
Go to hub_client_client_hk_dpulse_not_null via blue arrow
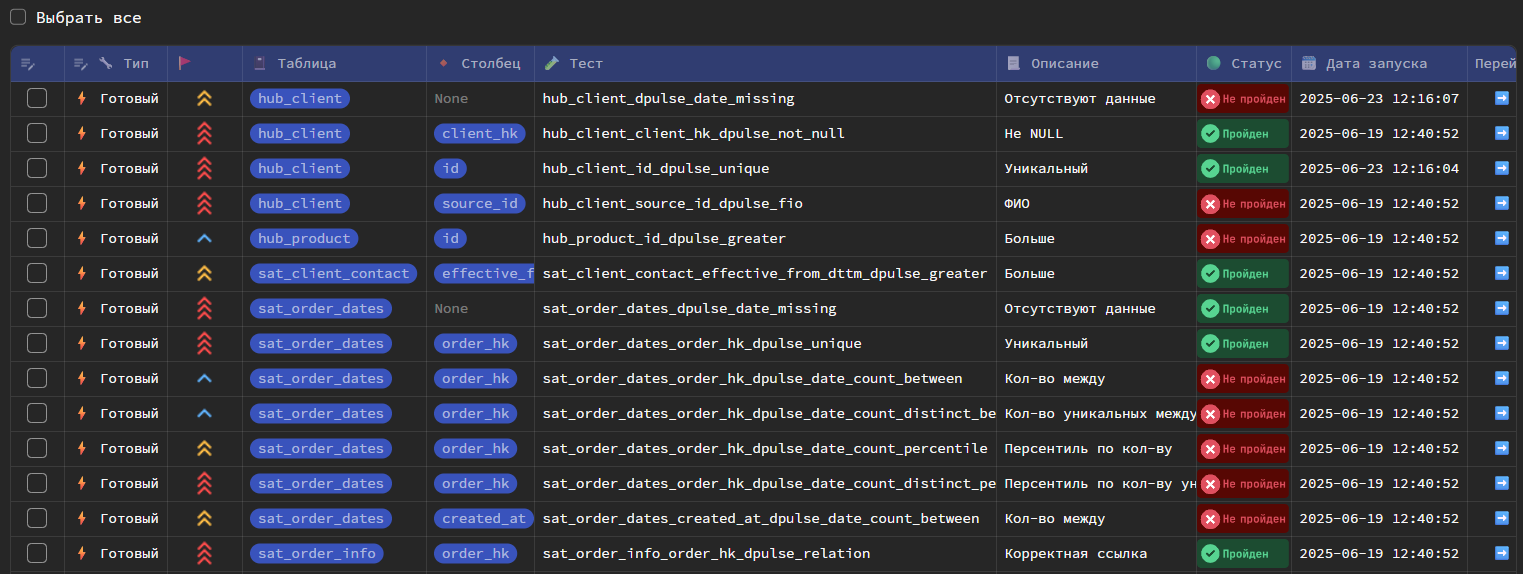pyautogui.click(x=1501, y=133)
